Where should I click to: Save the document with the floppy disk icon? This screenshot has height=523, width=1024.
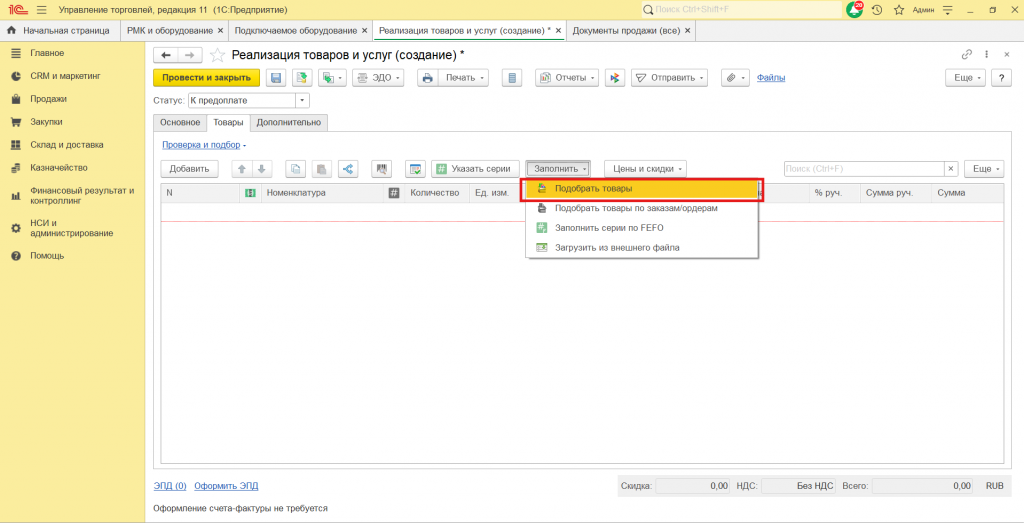tap(276, 78)
